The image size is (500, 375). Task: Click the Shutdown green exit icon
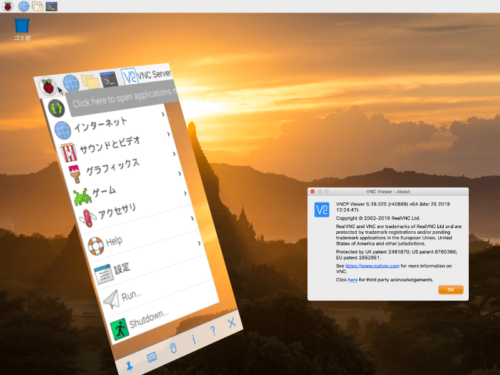[119, 329]
